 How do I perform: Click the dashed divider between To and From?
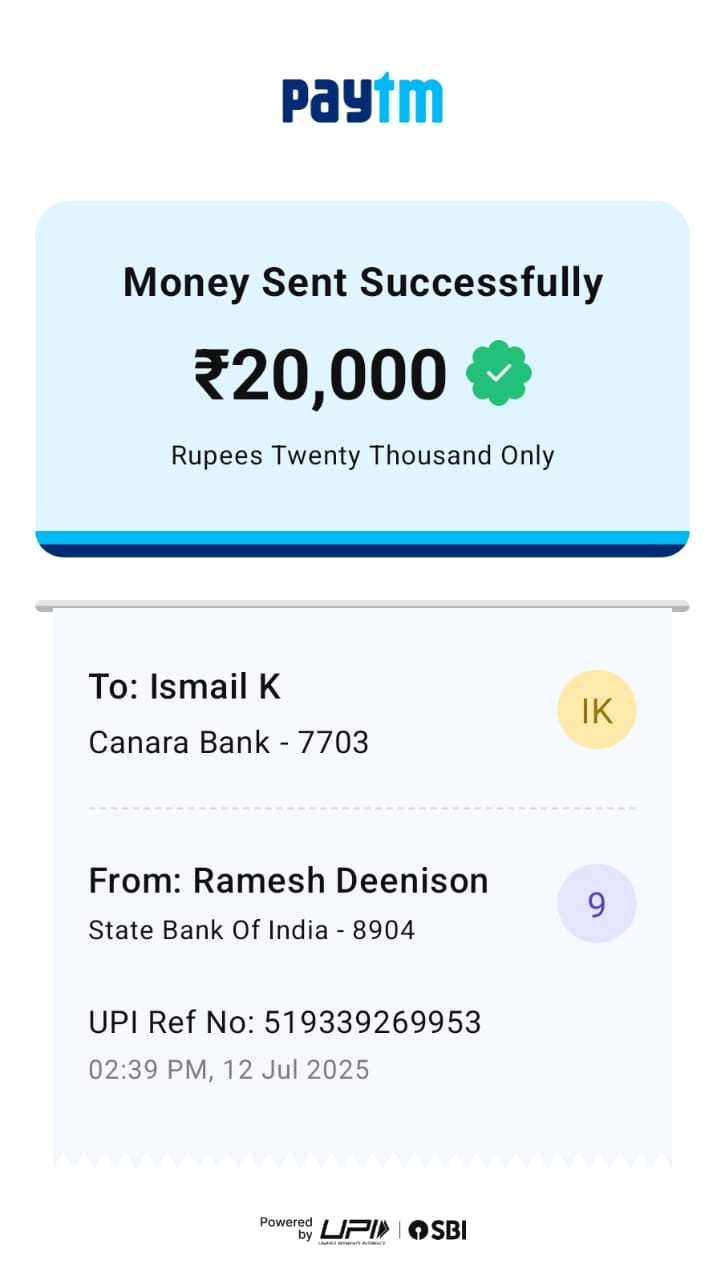tap(362, 808)
